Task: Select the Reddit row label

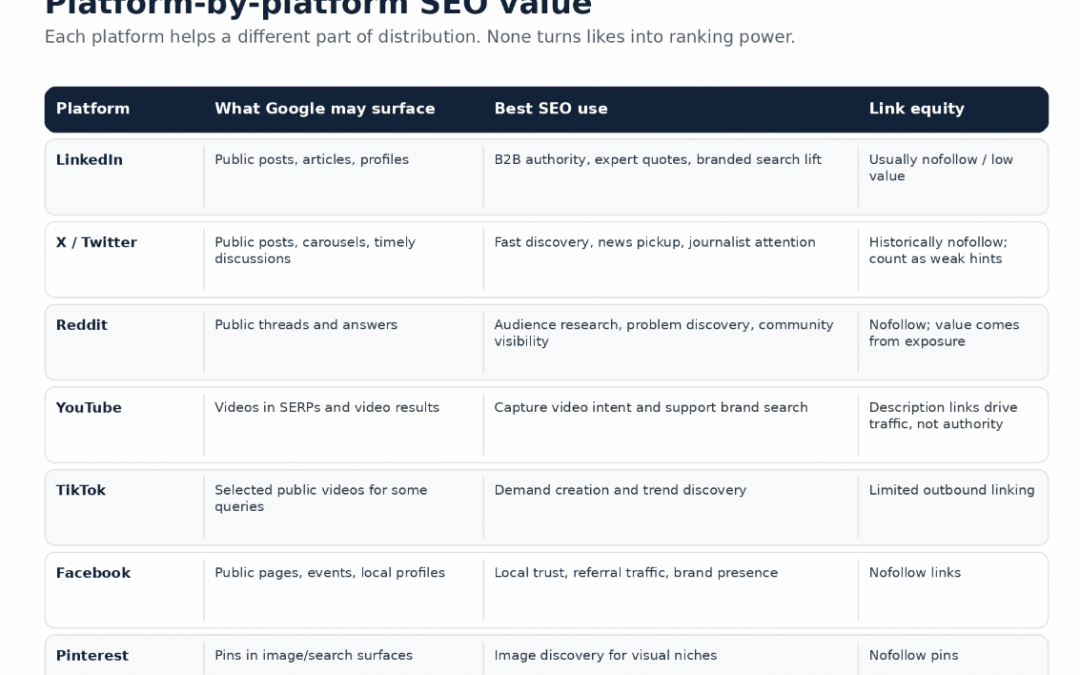Action: pyautogui.click(x=81, y=325)
